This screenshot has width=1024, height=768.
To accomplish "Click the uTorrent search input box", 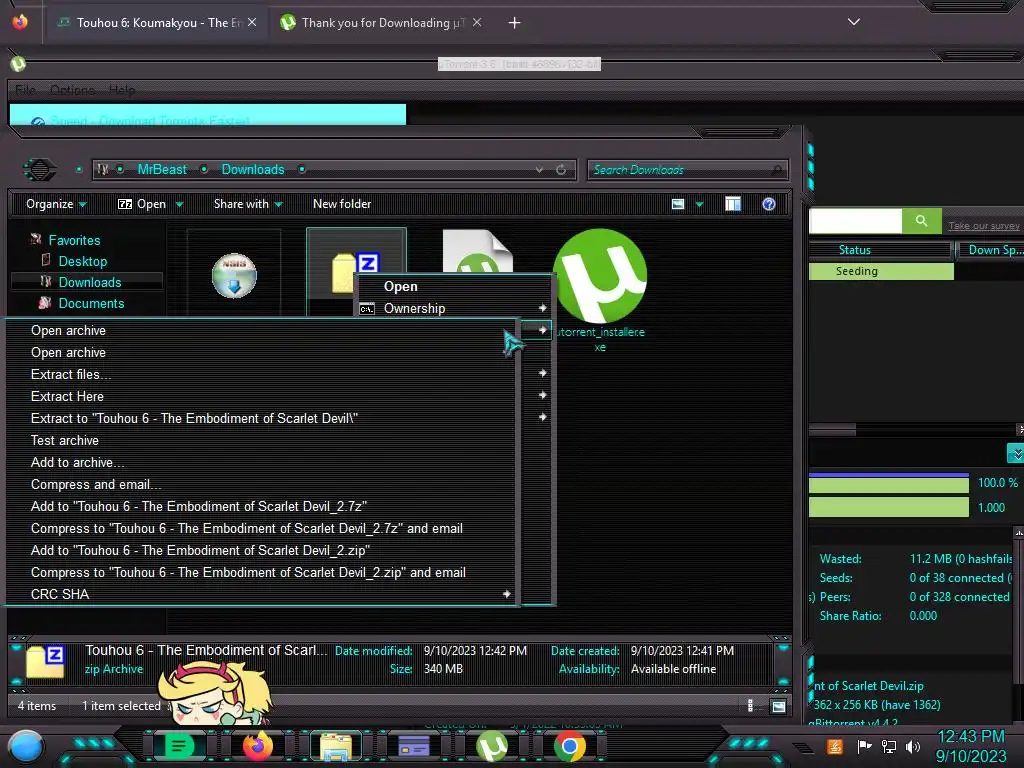I will [x=855, y=221].
